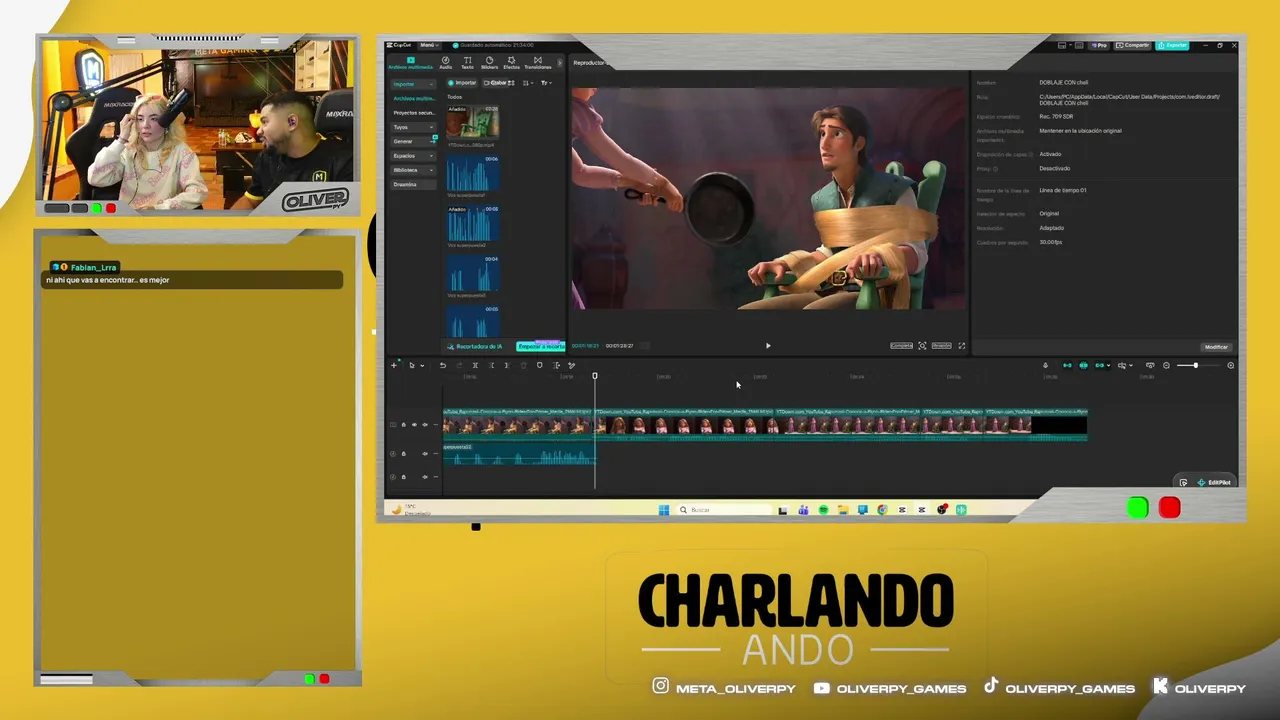Toggle clip linkage on timeline
The height and width of the screenshot is (720, 1280).
(1100, 365)
